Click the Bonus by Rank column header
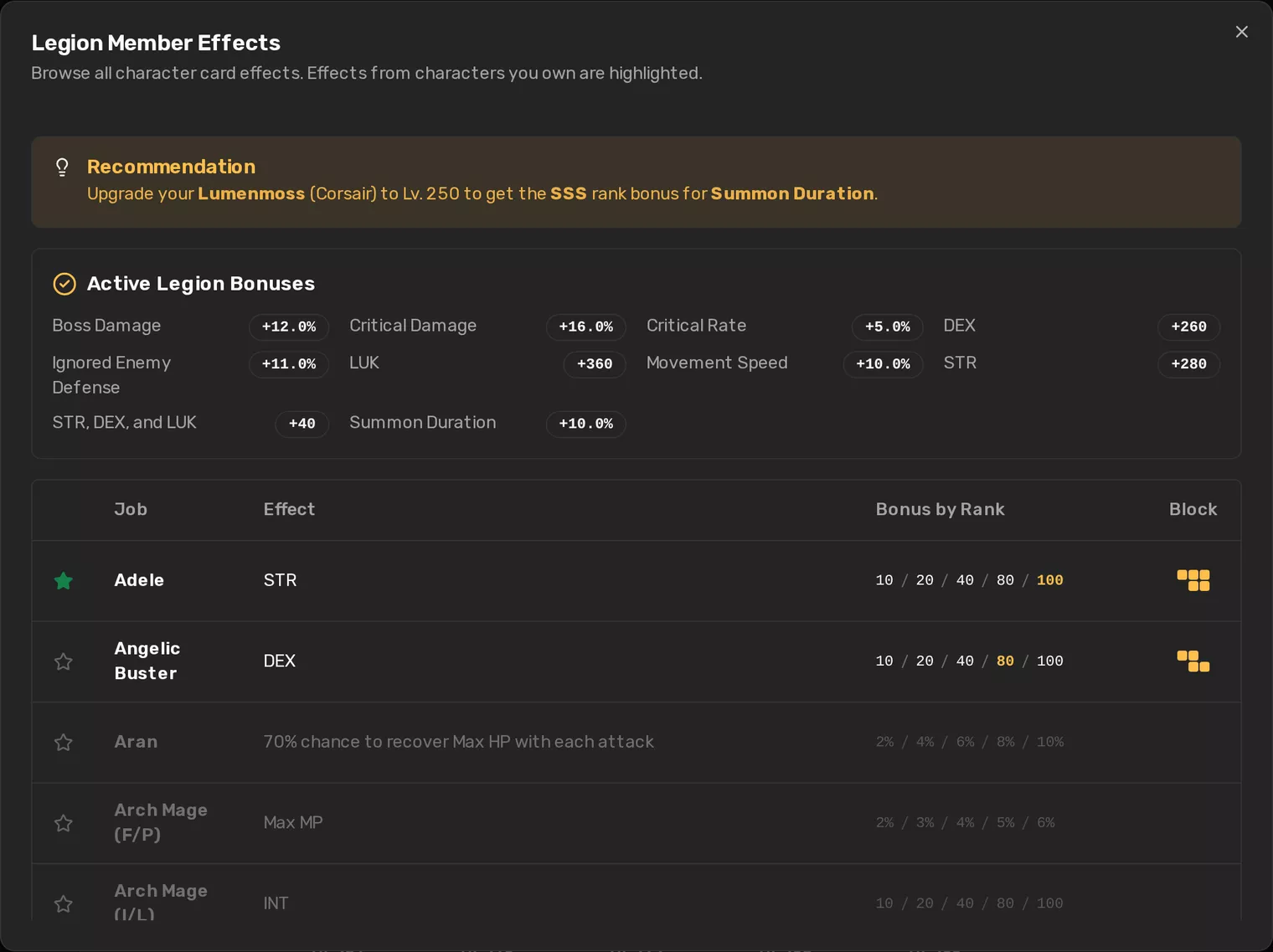Screen dimensions: 1273x952 [x=940, y=509]
